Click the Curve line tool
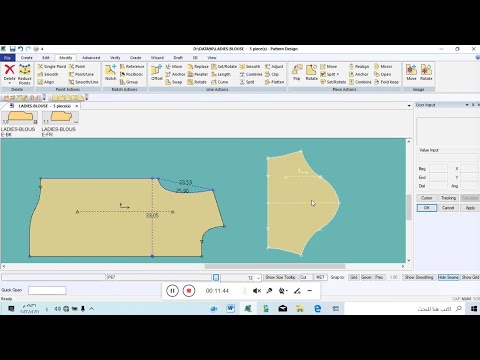 (220, 82)
